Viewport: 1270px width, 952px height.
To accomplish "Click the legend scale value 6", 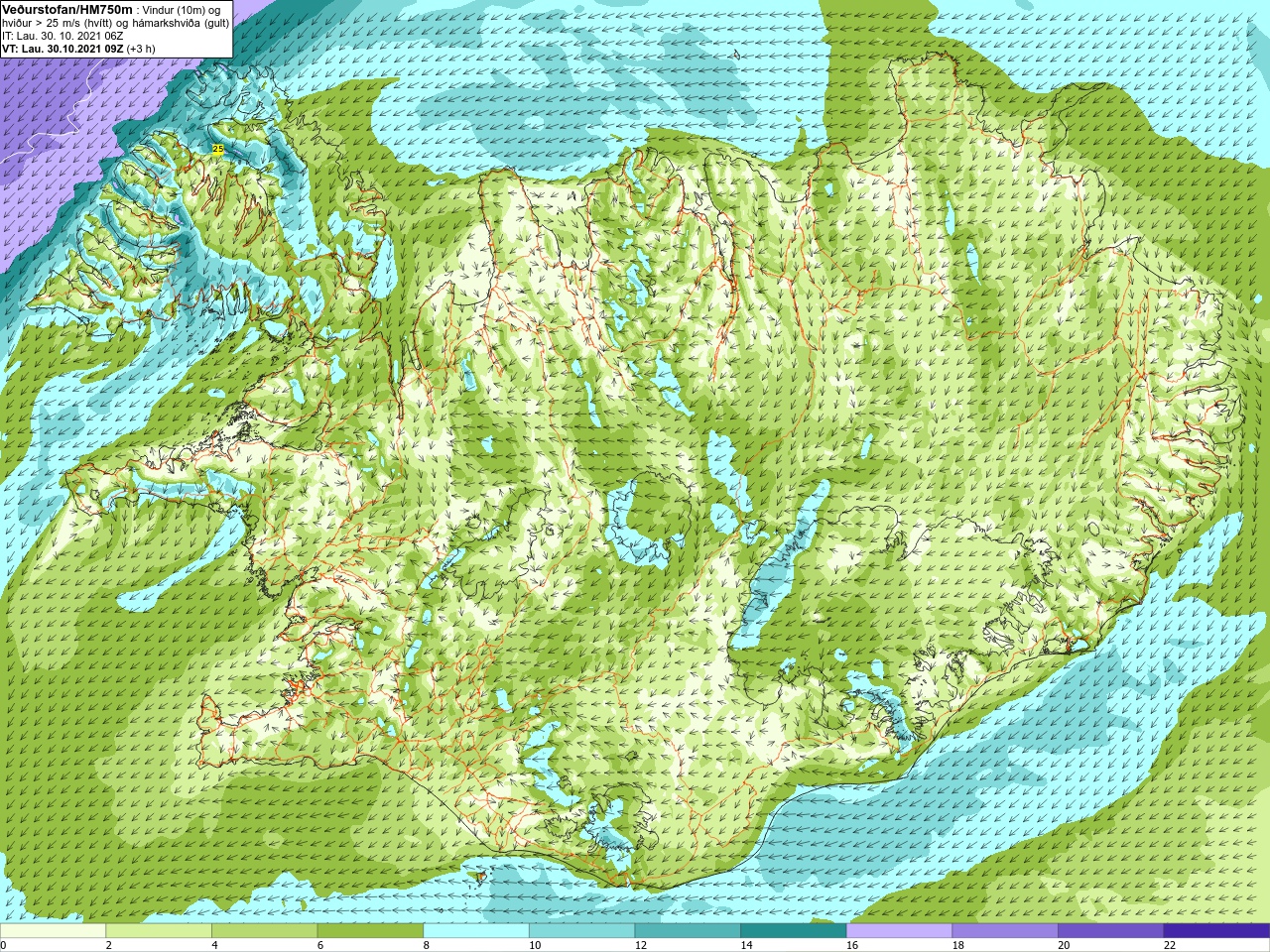I will [319, 945].
